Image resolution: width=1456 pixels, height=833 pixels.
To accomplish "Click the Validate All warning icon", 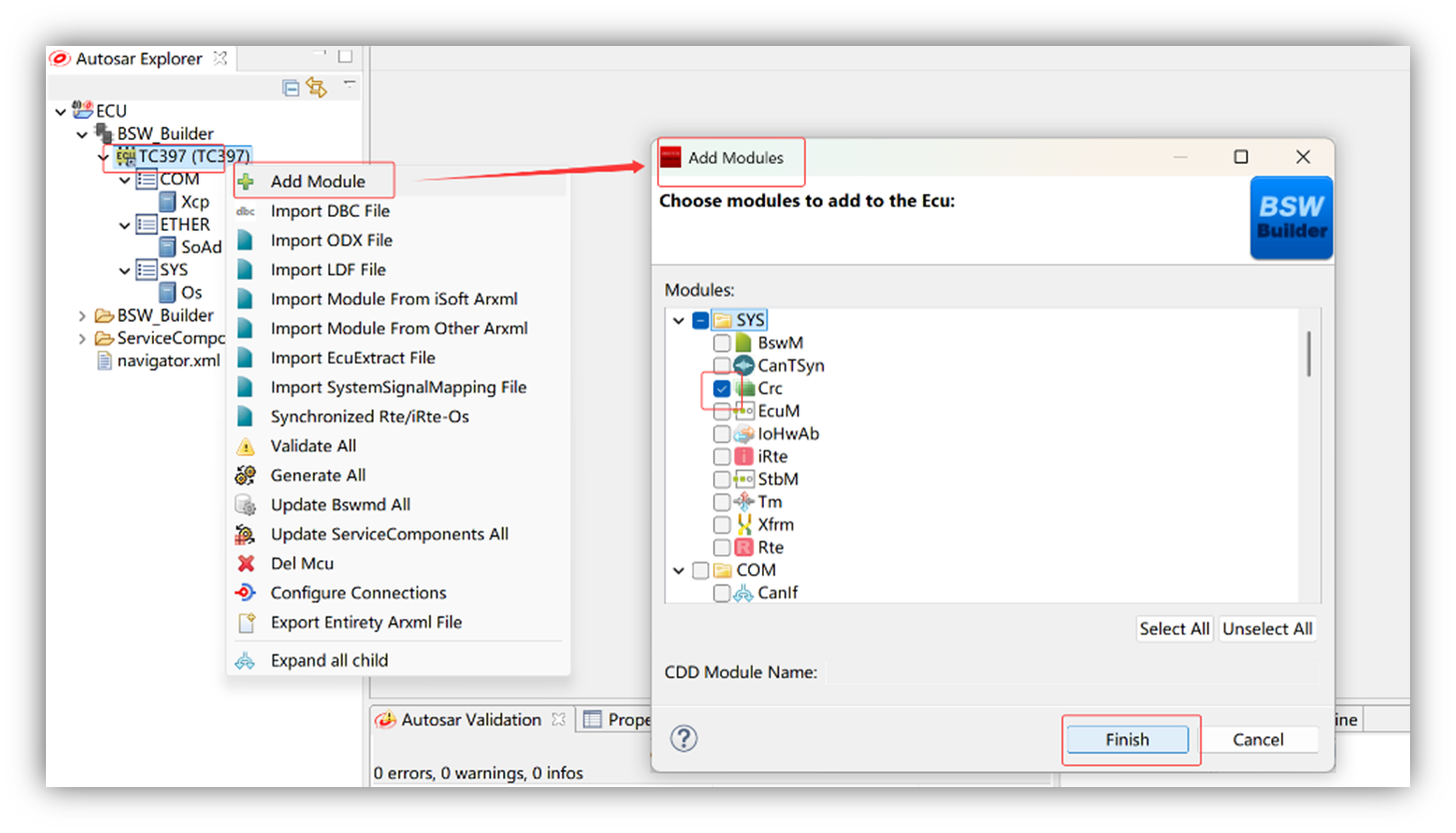I will pyautogui.click(x=246, y=446).
